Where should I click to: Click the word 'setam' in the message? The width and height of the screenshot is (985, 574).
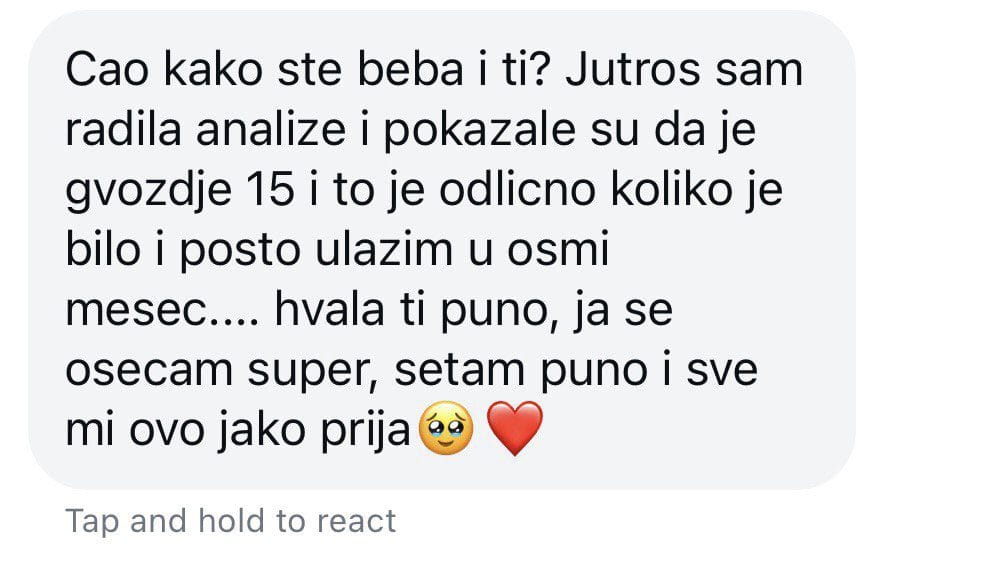[x=460, y=371]
